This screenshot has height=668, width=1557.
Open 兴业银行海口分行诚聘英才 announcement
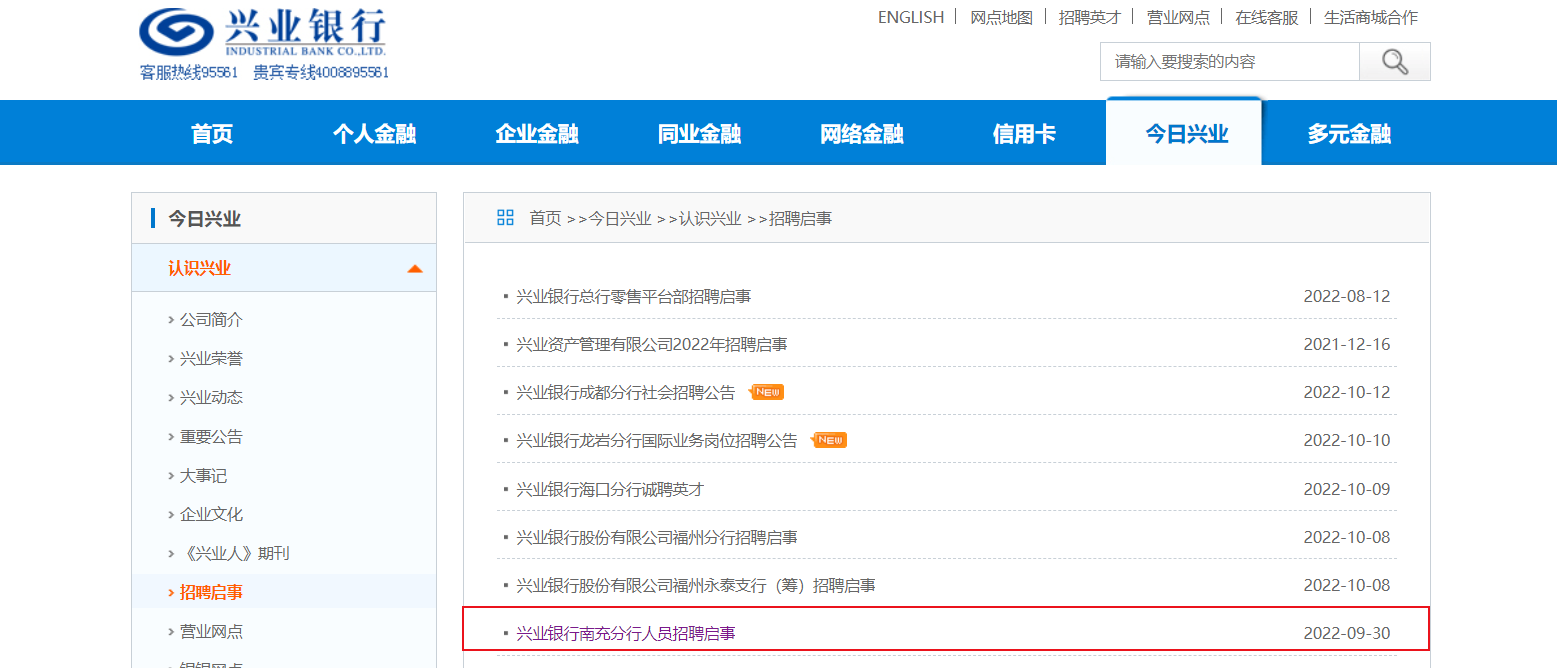pyautogui.click(x=610, y=490)
